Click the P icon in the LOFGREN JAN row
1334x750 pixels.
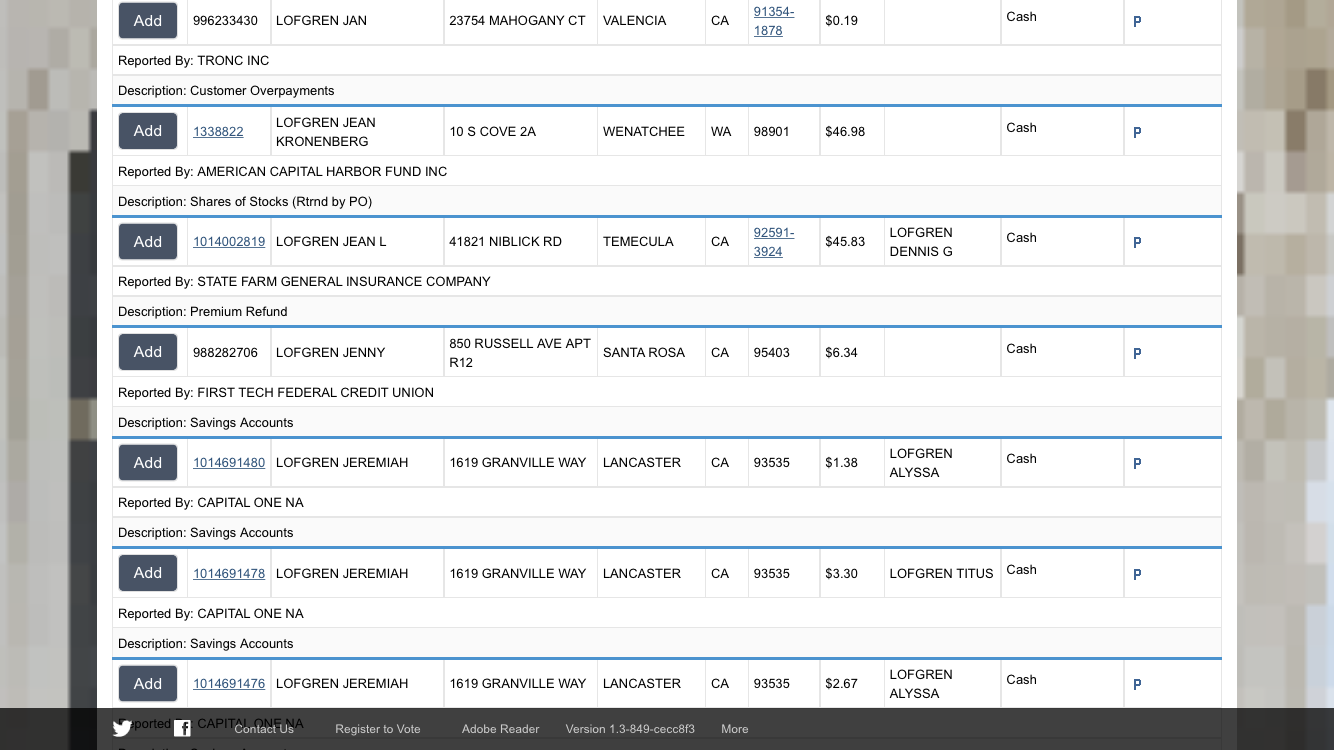pyautogui.click(x=1137, y=21)
